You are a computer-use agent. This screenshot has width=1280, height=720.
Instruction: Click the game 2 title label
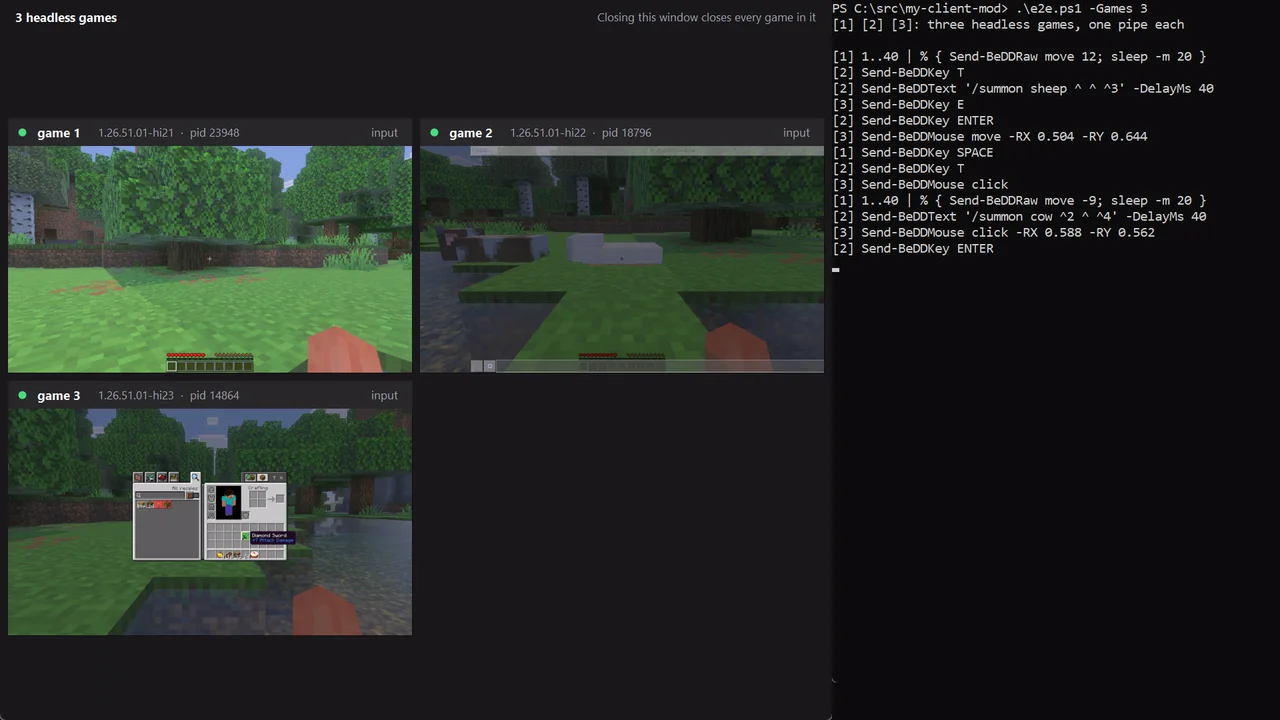tap(470, 132)
